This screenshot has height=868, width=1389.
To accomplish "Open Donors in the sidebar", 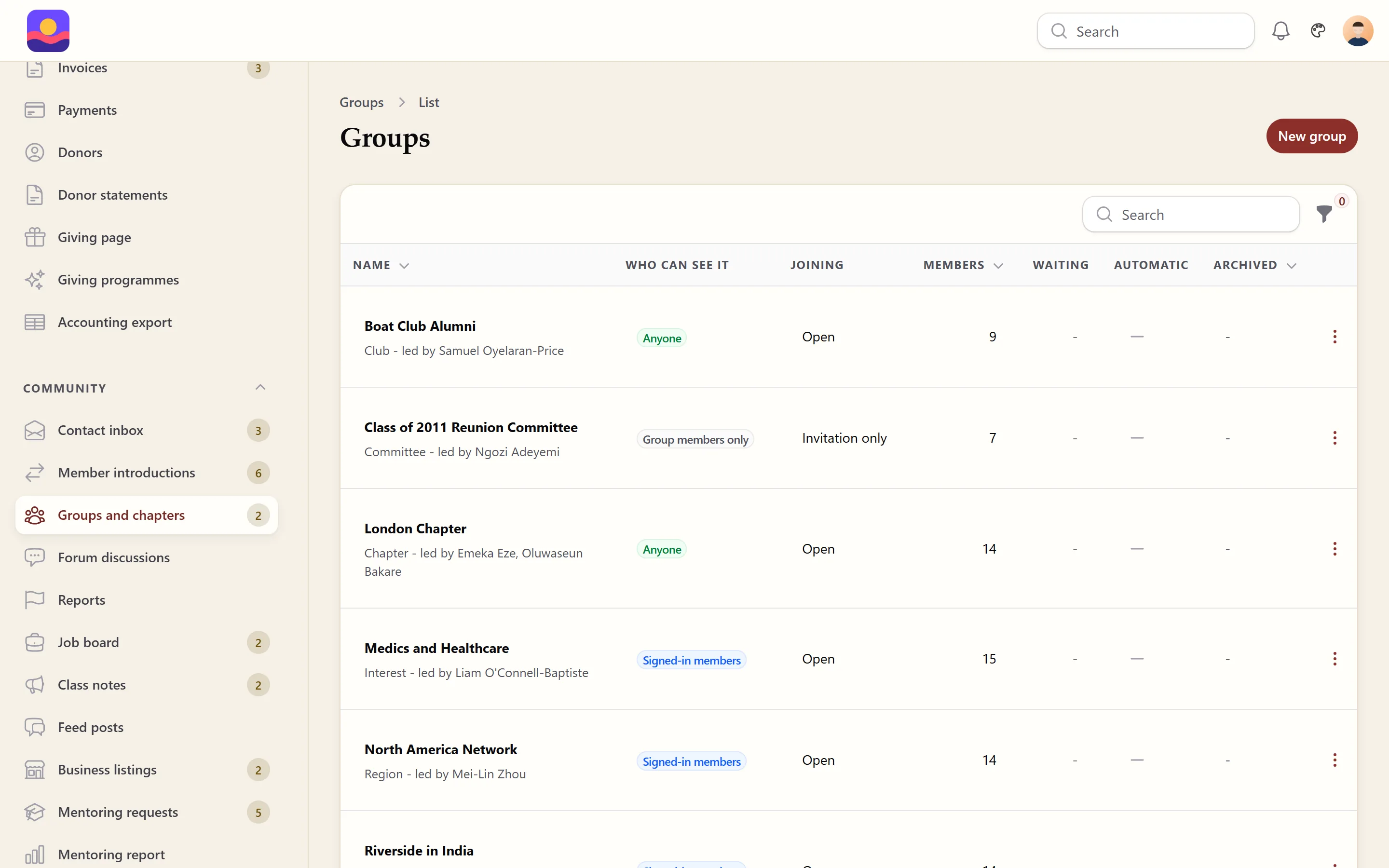I will [x=146, y=152].
